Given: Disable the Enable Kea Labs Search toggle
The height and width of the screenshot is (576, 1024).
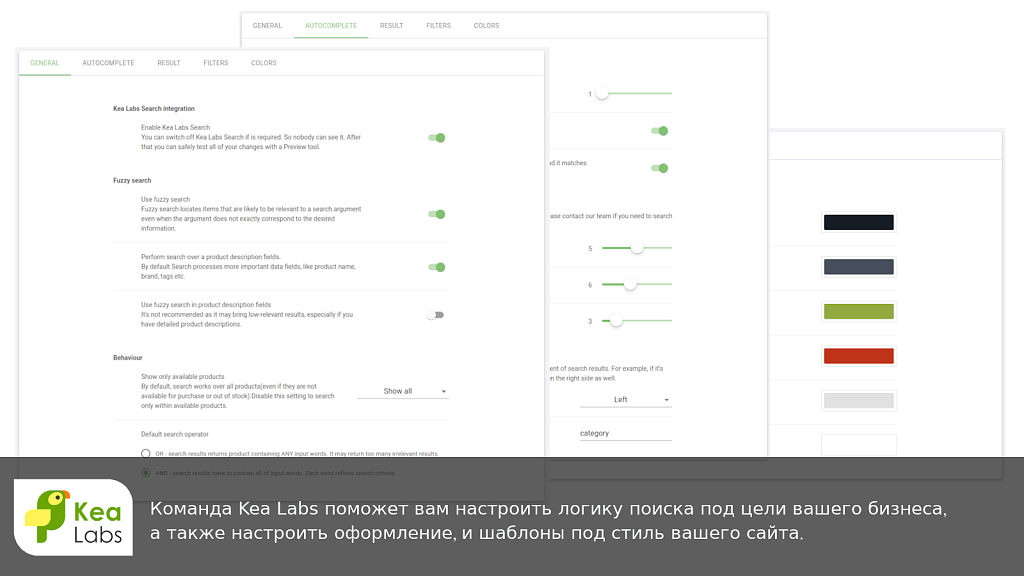Looking at the screenshot, I should click(x=435, y=137).
